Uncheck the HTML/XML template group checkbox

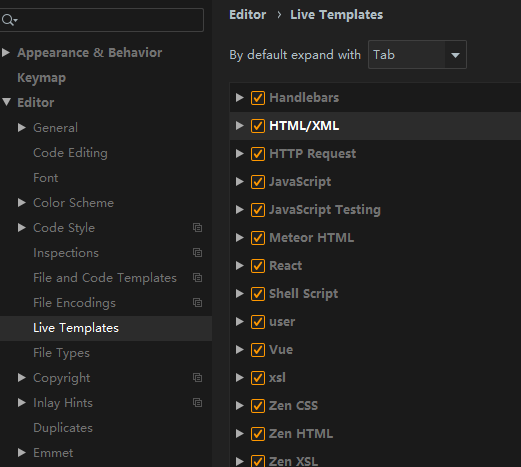258,126
